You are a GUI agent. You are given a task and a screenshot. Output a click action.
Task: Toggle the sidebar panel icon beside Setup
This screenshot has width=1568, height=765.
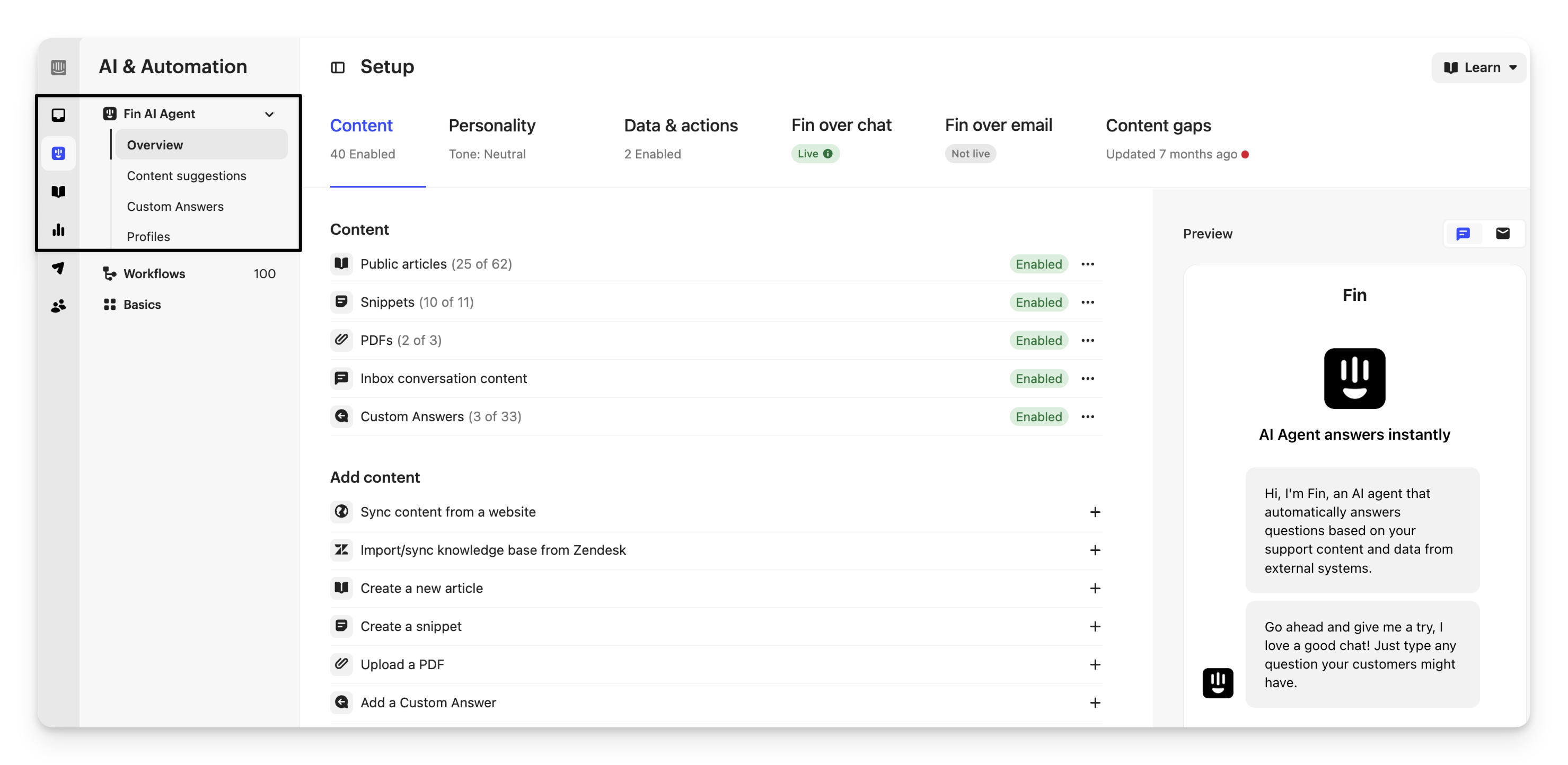[x=338, y=67]
